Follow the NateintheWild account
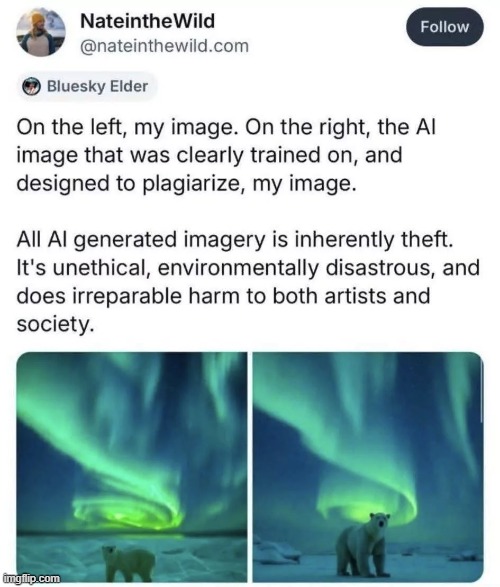 444,27
